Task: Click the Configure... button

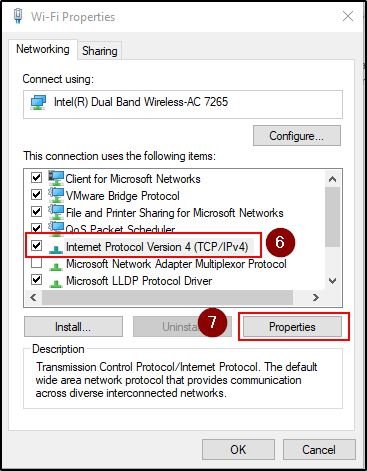Action: pos(297,136)
